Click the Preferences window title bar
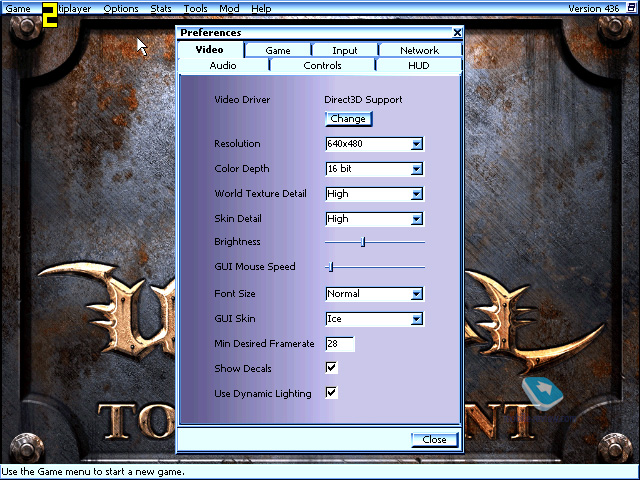 click(x=320, y=33)
